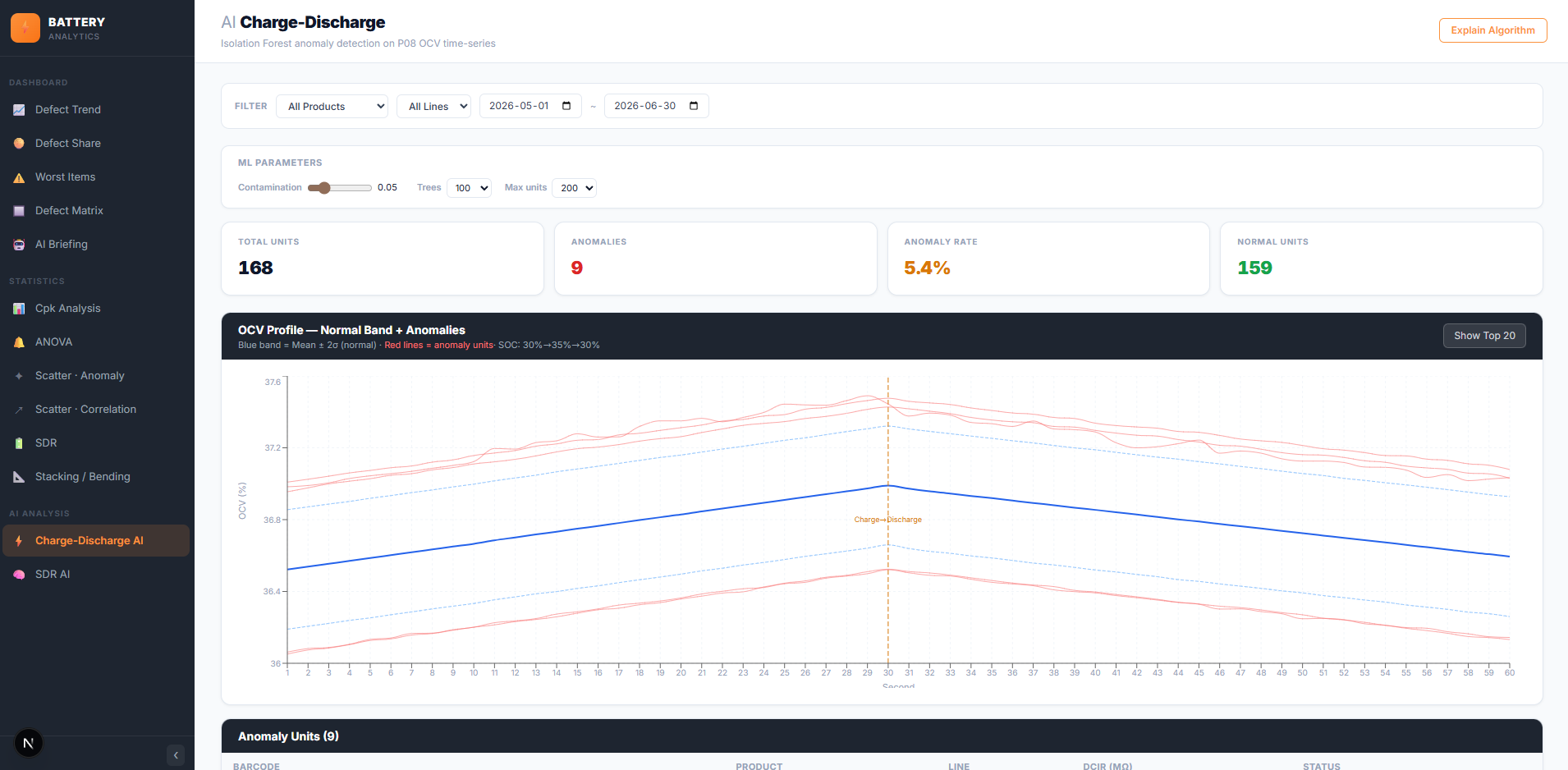
Task: Click the Defect Matrix grid icon
Action: point(19,211)
